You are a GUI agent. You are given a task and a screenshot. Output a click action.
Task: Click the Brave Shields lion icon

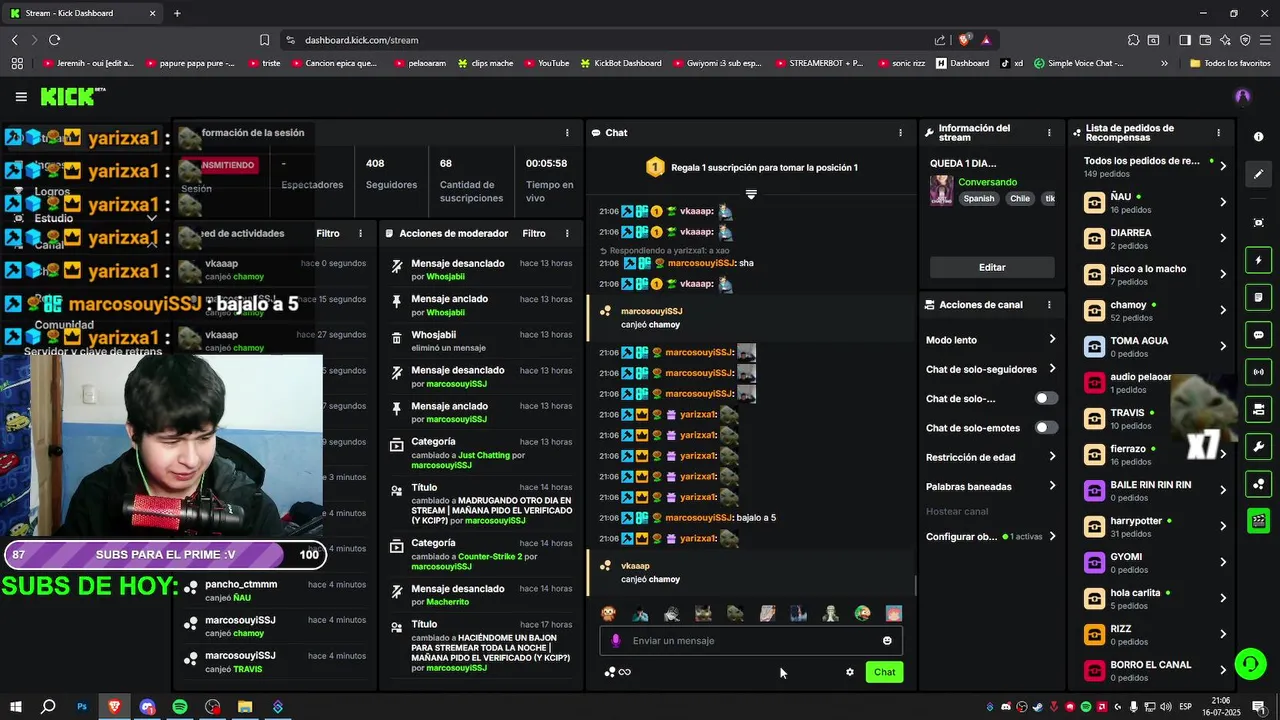(x=964, y=40)
